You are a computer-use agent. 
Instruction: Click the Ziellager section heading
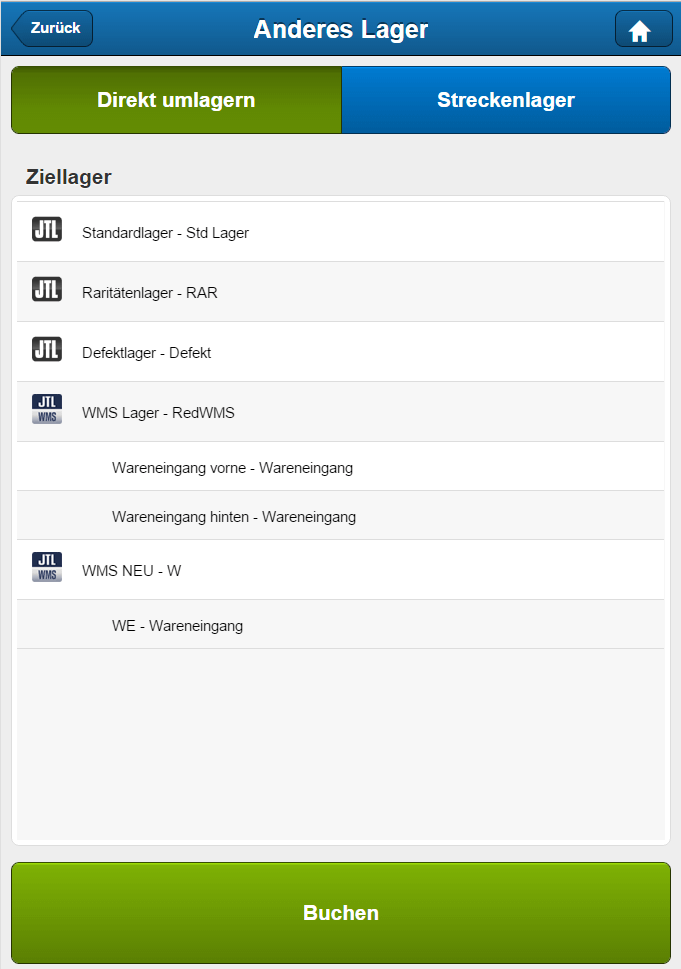click(69, 177)
